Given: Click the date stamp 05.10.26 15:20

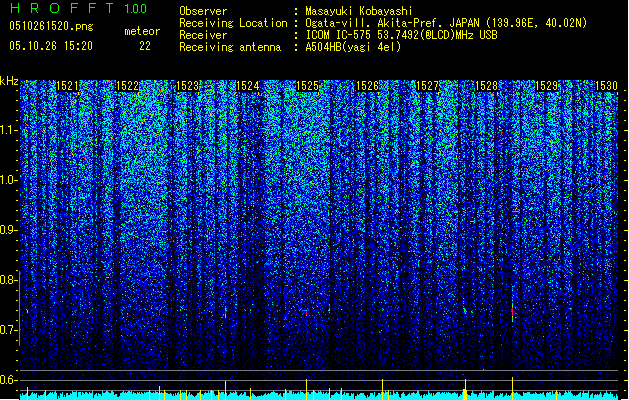Looking at the screenshot, I should [51, 46].
